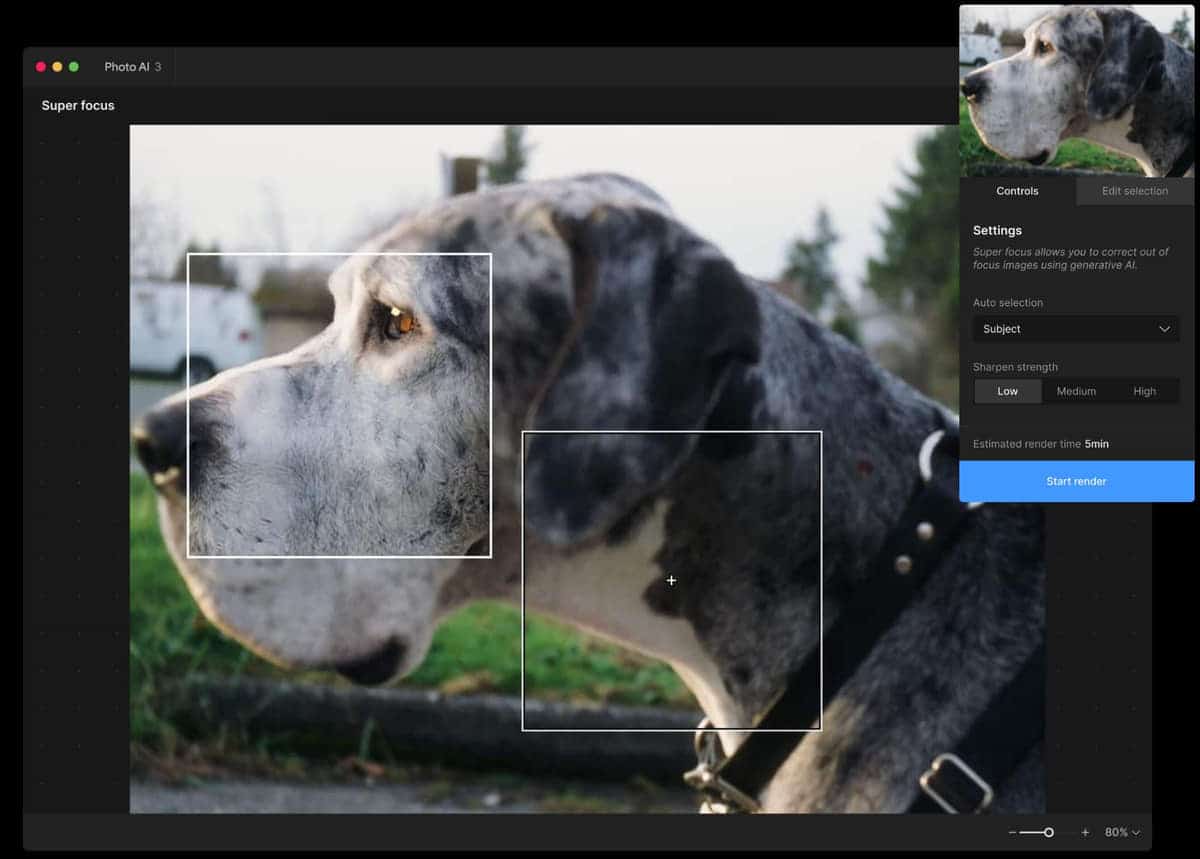
Task: Click the chevron on the Subject selection field
Action: click(1164, 328)
